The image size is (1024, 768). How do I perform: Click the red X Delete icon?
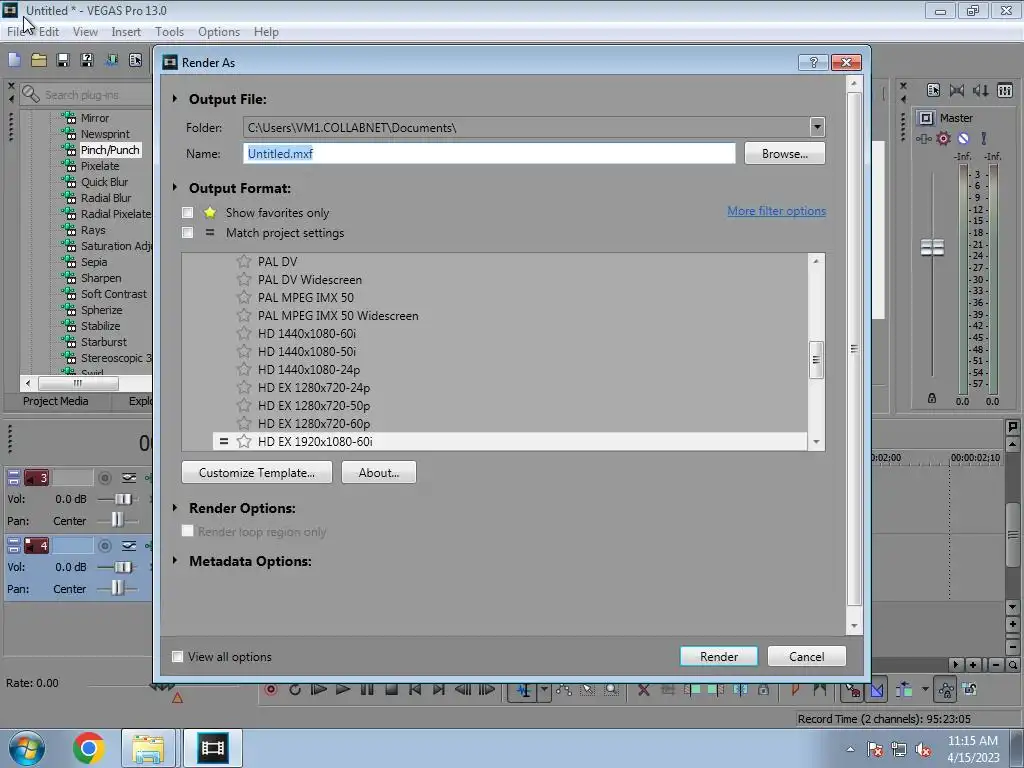click(x=643, y=690)
